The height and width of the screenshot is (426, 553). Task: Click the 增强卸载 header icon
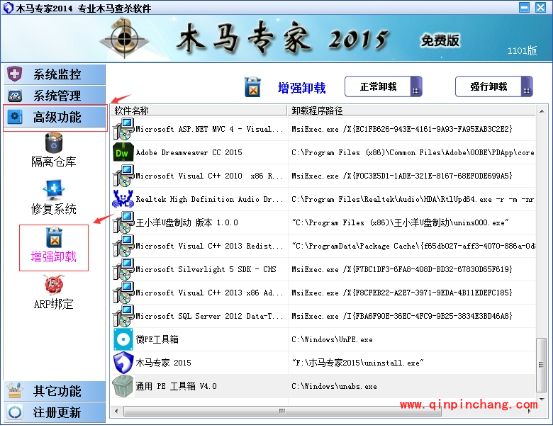[253, 87]
